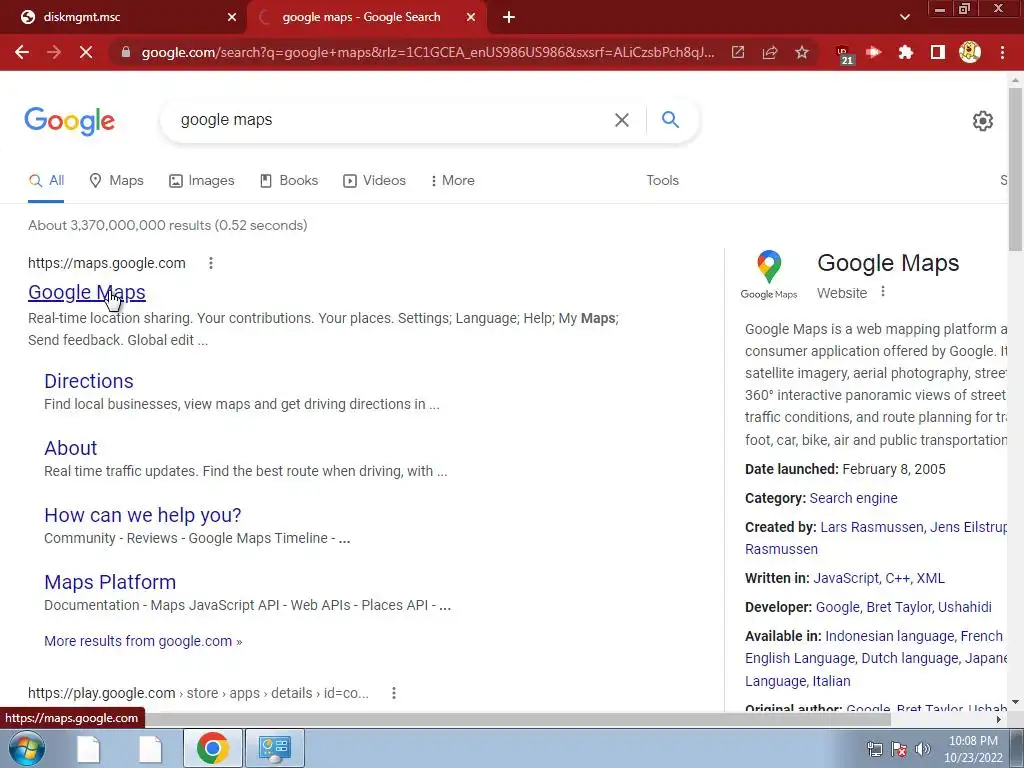Click the volume speaker tray icon
Screen dimensions: 1024x768
click(x=923, y=749)
